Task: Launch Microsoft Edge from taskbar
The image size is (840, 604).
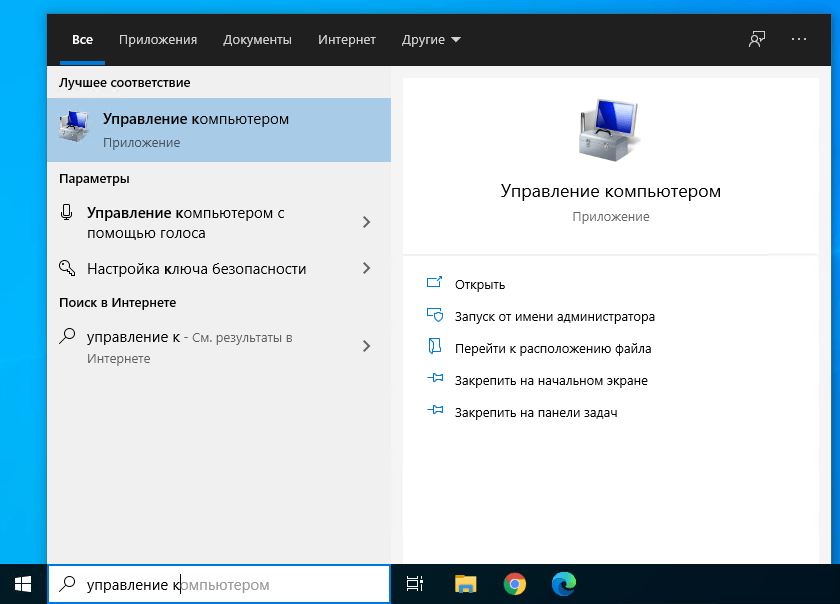Action: pos(564,584)
